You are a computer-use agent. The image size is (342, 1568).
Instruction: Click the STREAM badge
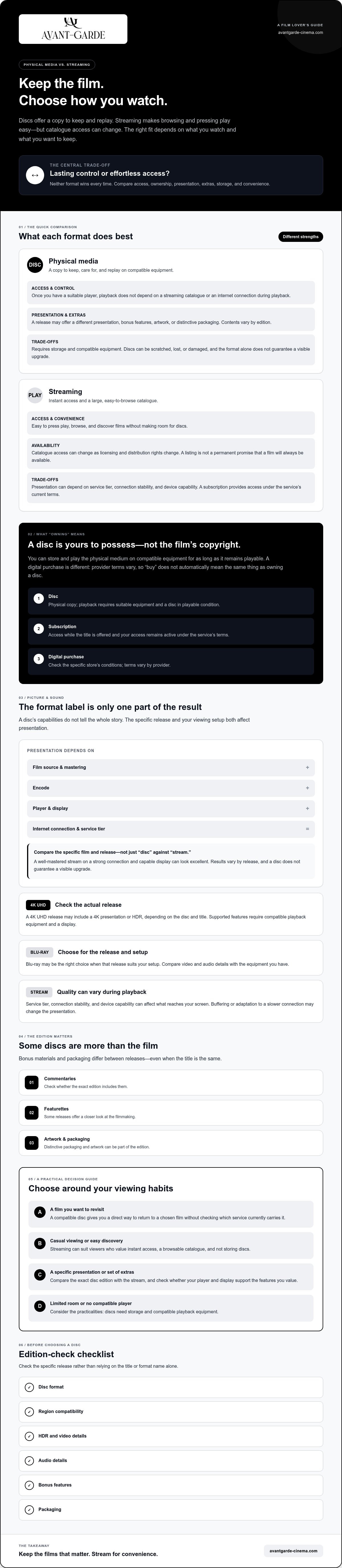39,992
